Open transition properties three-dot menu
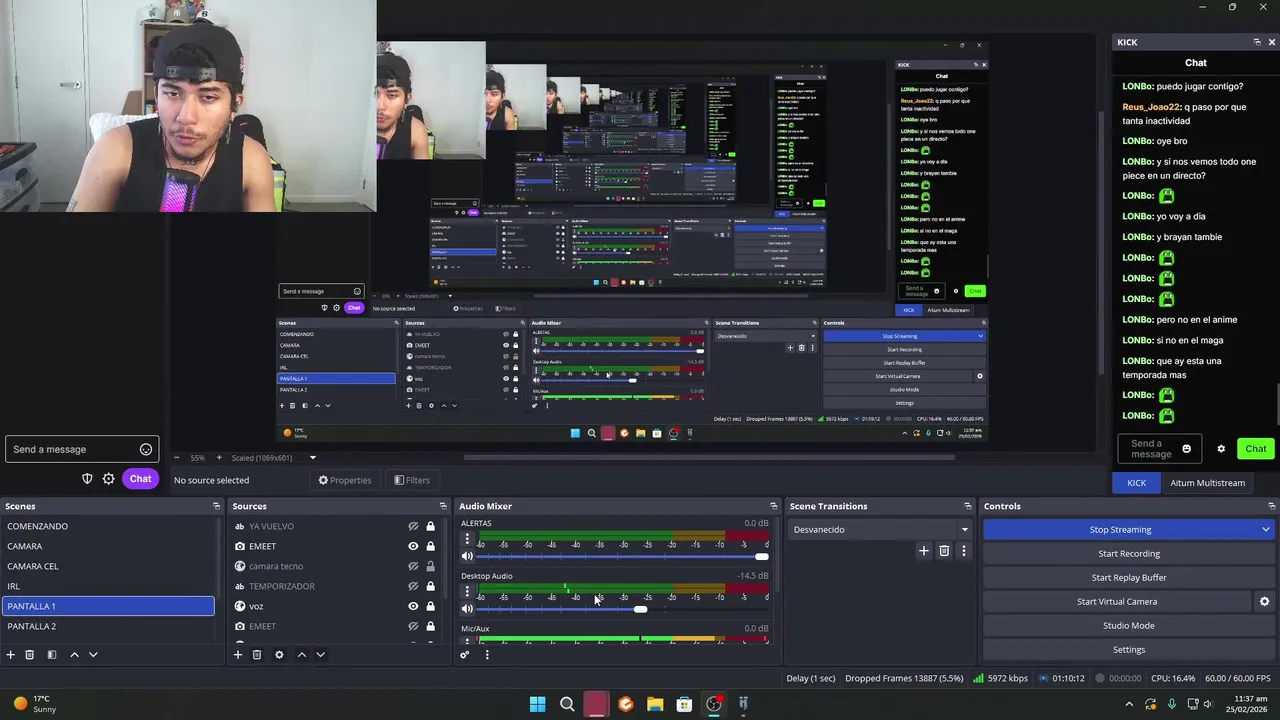 [x=964, y=550]
